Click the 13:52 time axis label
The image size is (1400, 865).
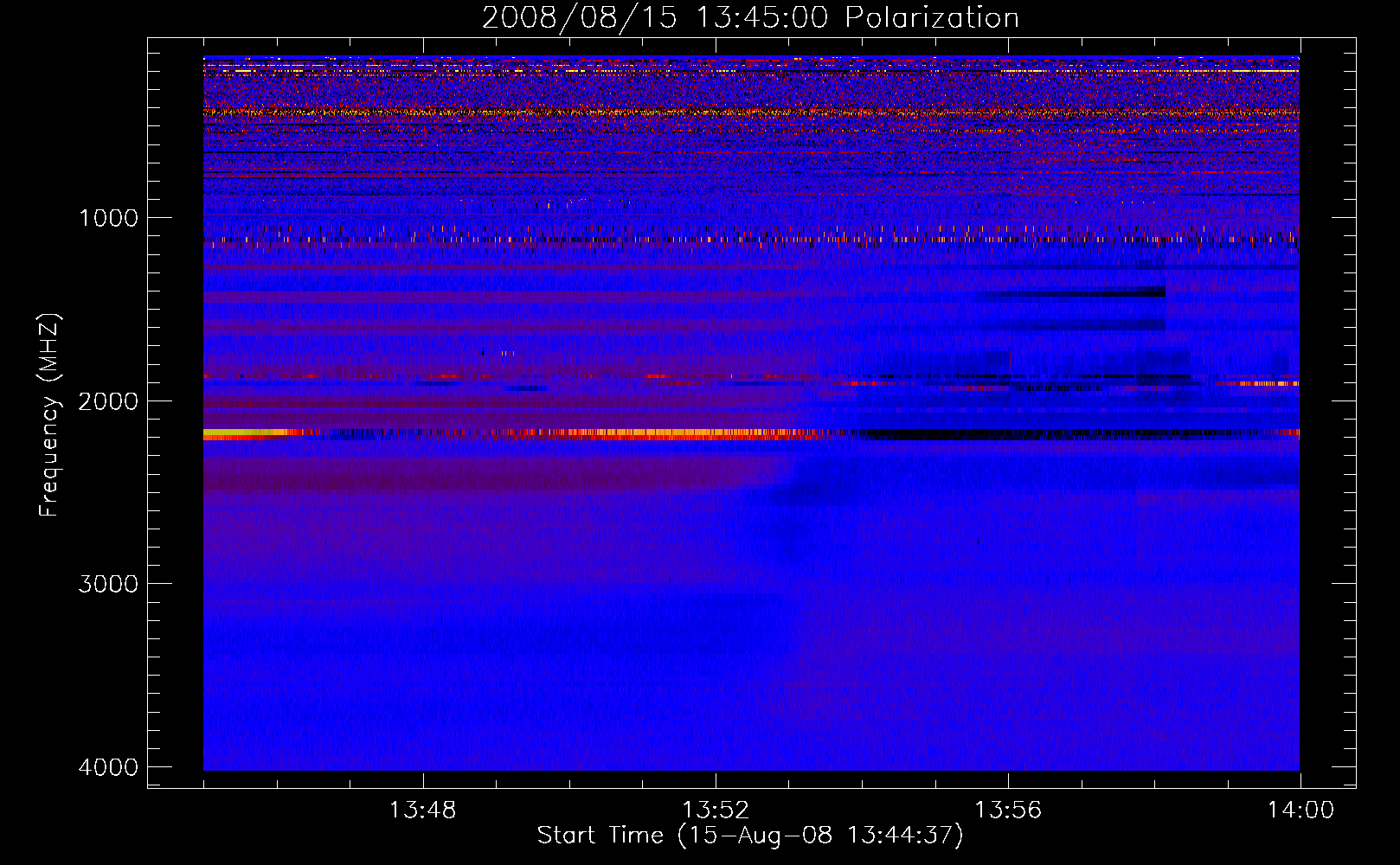(716, 811)
